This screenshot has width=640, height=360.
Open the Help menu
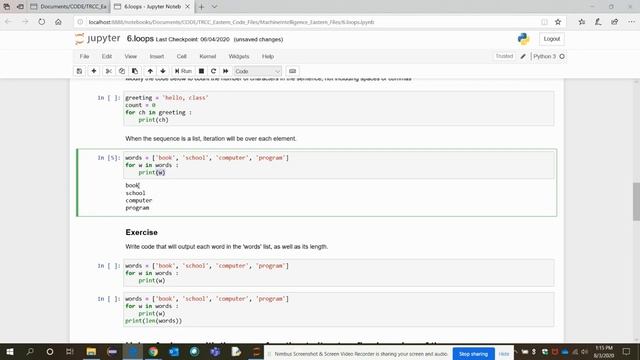coord(268,56)
